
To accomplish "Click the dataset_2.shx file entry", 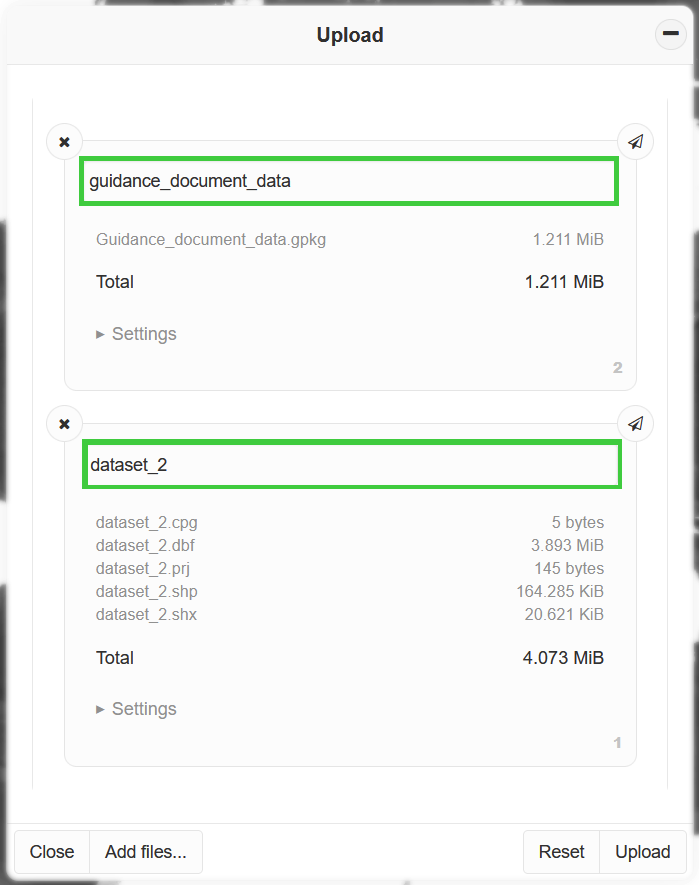I will pyautogui.click(x=147, y=614).
